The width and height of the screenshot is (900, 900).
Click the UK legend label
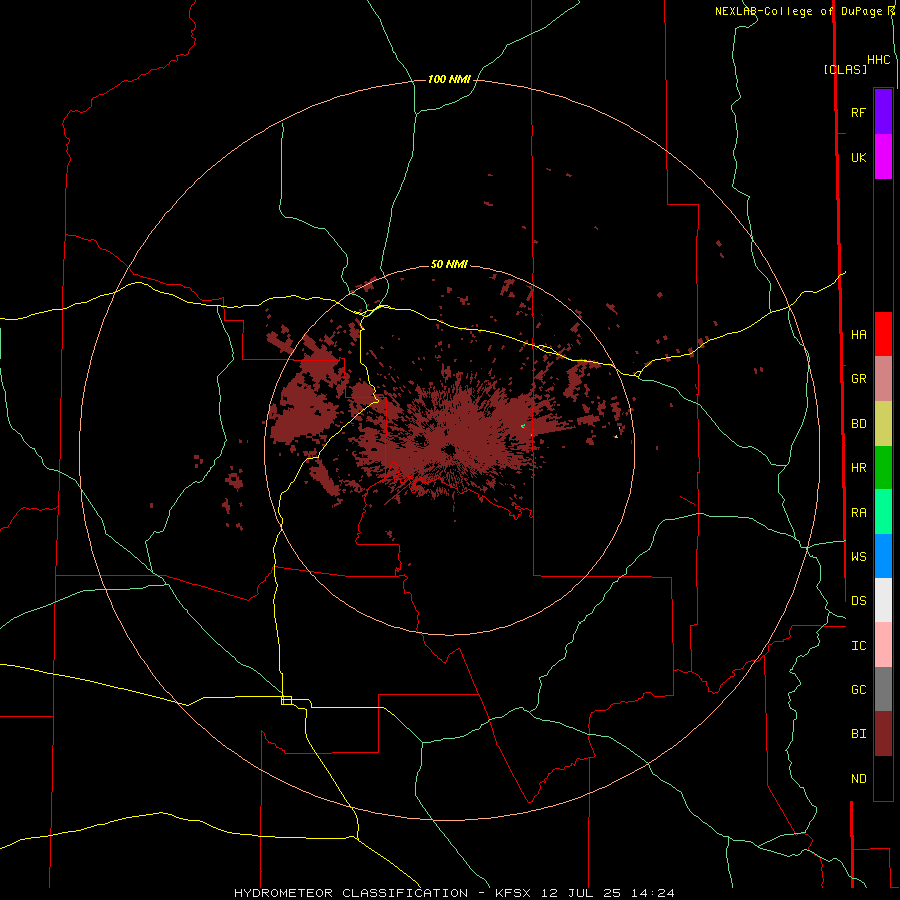pyautogui.click(x=858, y=157)
